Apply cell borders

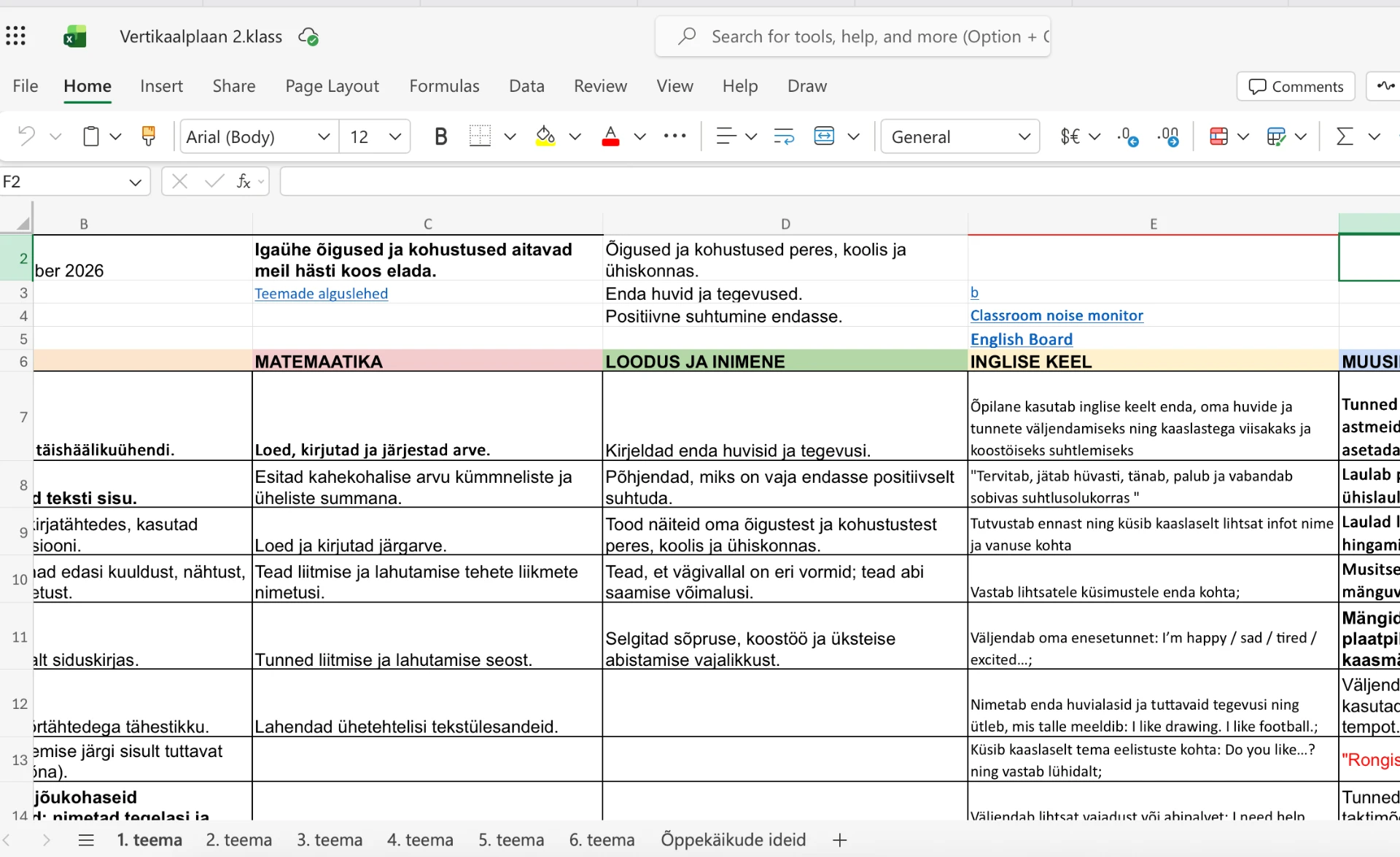(x=480, y=136)
